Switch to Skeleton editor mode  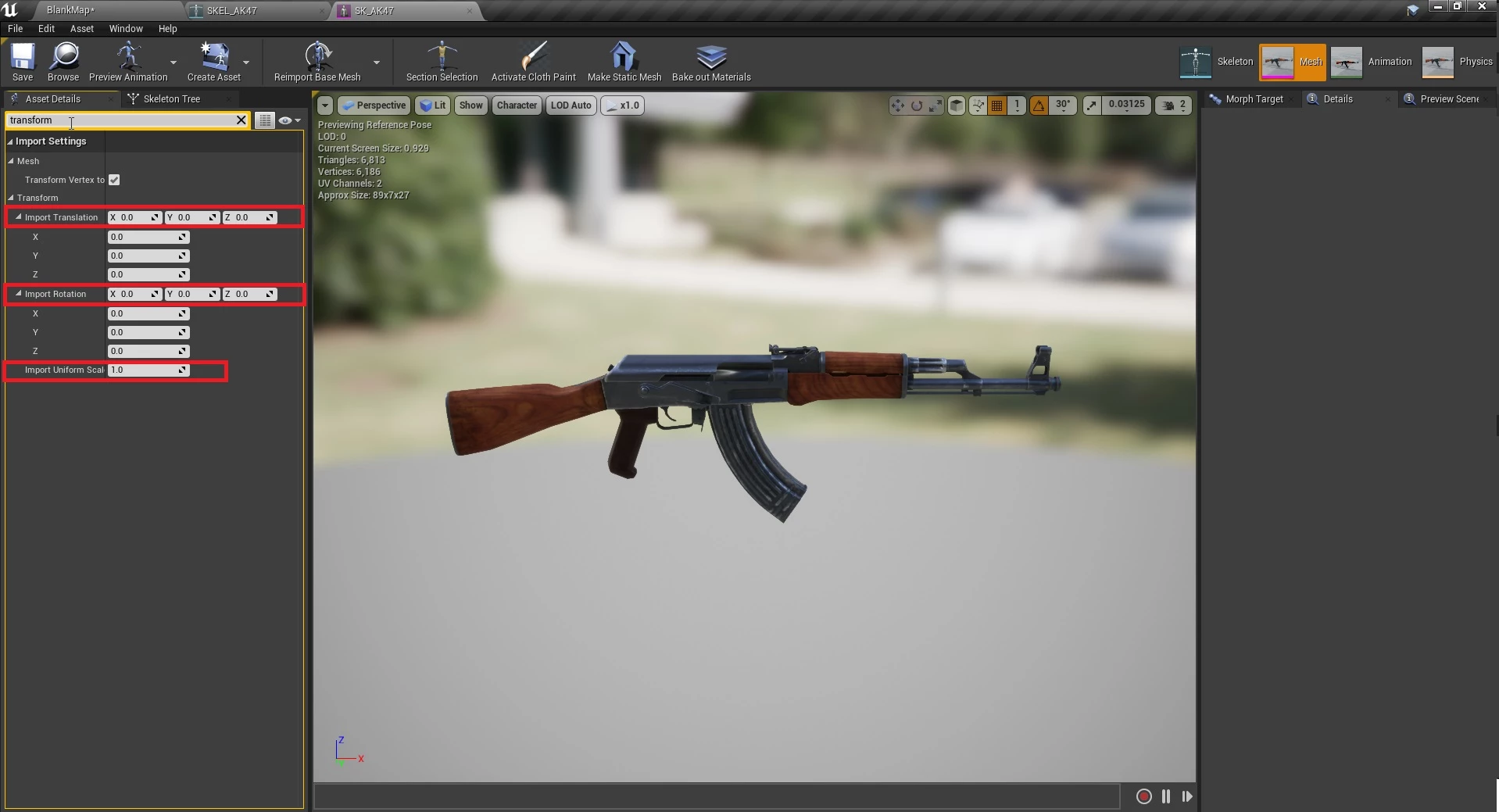point(1216,62)
